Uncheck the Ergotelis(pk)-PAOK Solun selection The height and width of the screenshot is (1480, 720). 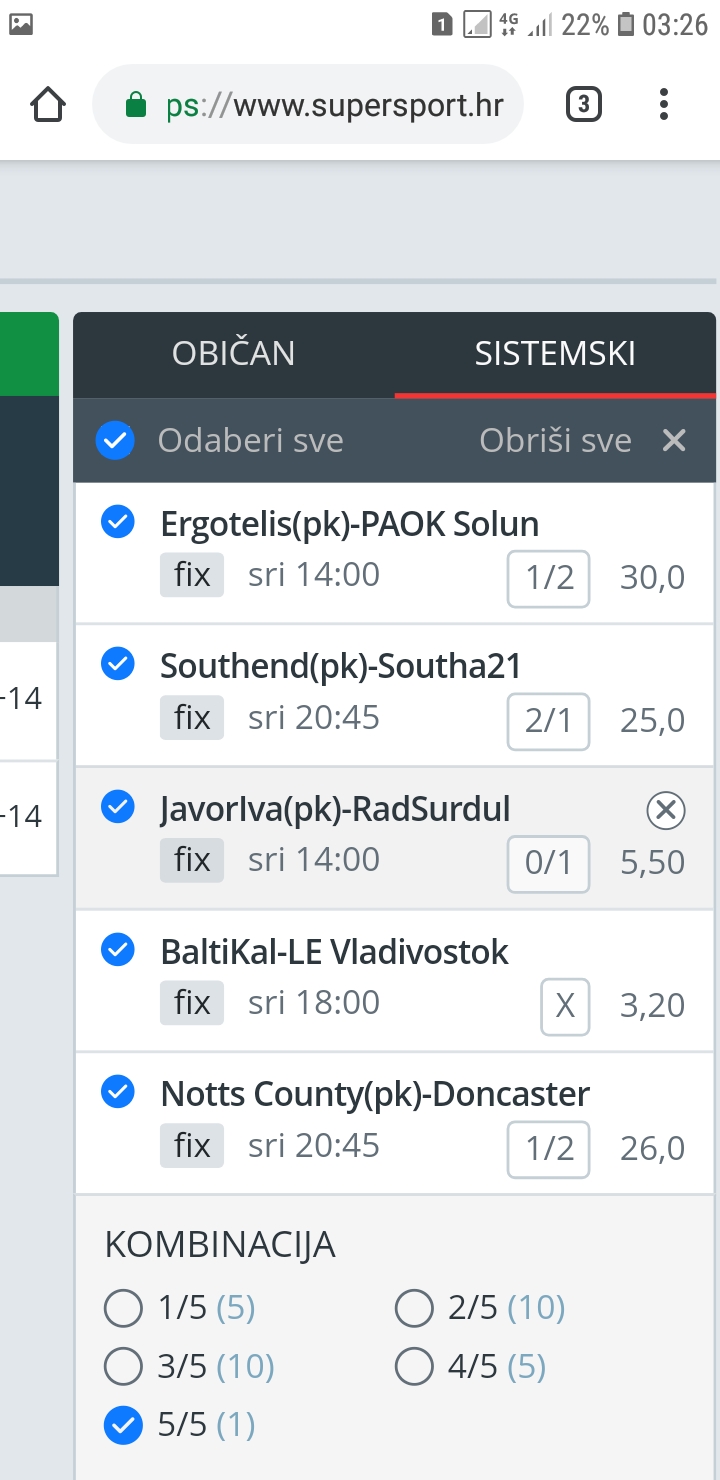[118, 521]
